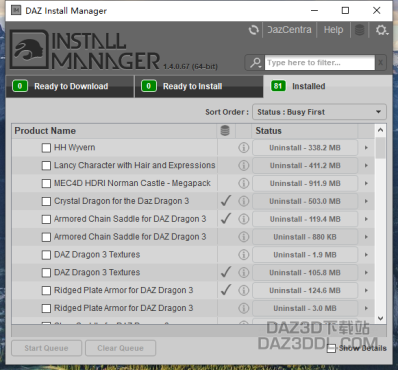Show info for Lancy Character

tap(244, 165)
